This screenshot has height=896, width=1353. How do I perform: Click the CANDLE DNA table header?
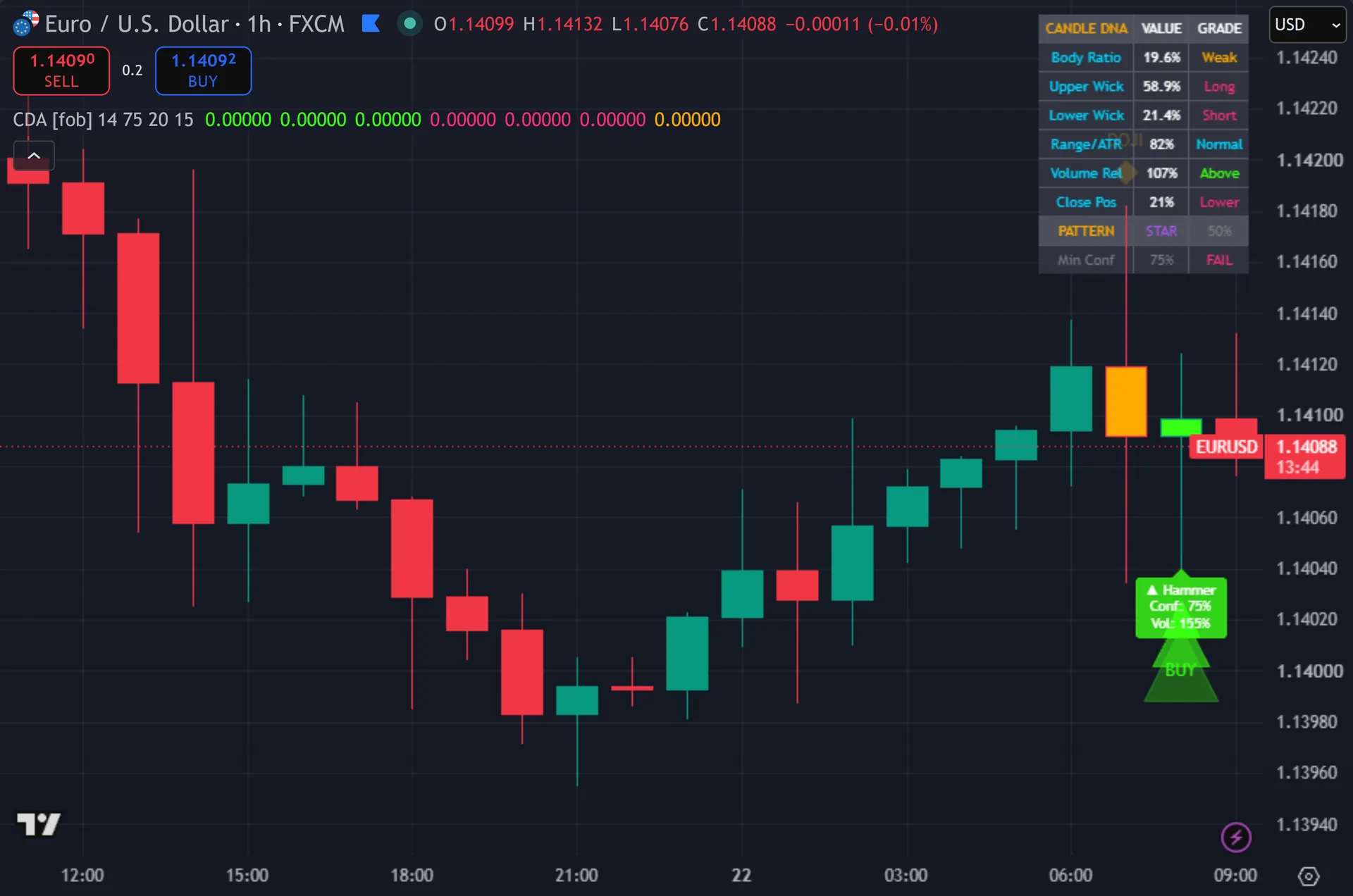click(x=1086, y=28)
